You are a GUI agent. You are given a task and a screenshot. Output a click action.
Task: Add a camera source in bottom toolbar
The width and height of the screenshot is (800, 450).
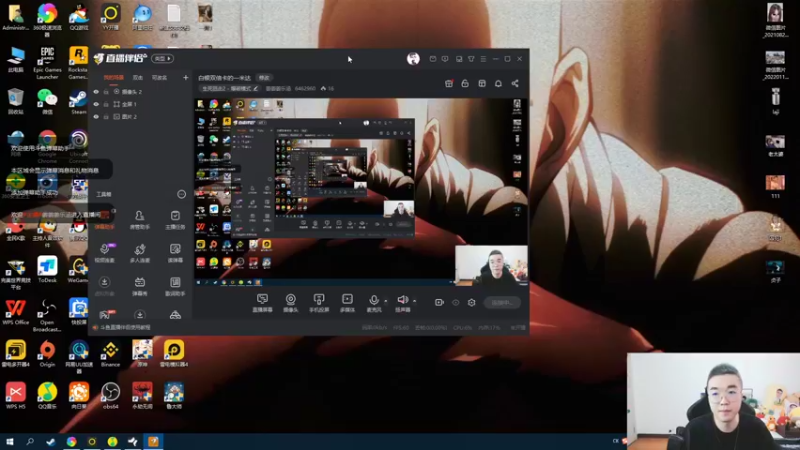click(290, 303)
